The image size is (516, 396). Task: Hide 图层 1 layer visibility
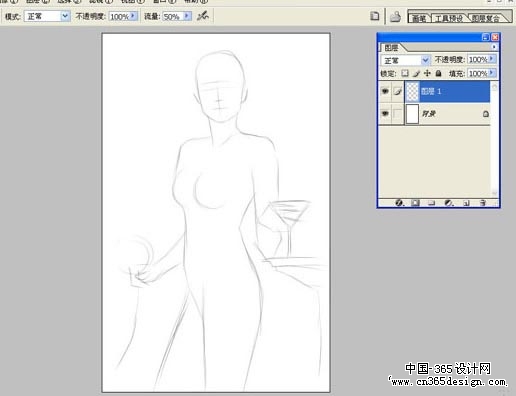[x=385, y=91]
